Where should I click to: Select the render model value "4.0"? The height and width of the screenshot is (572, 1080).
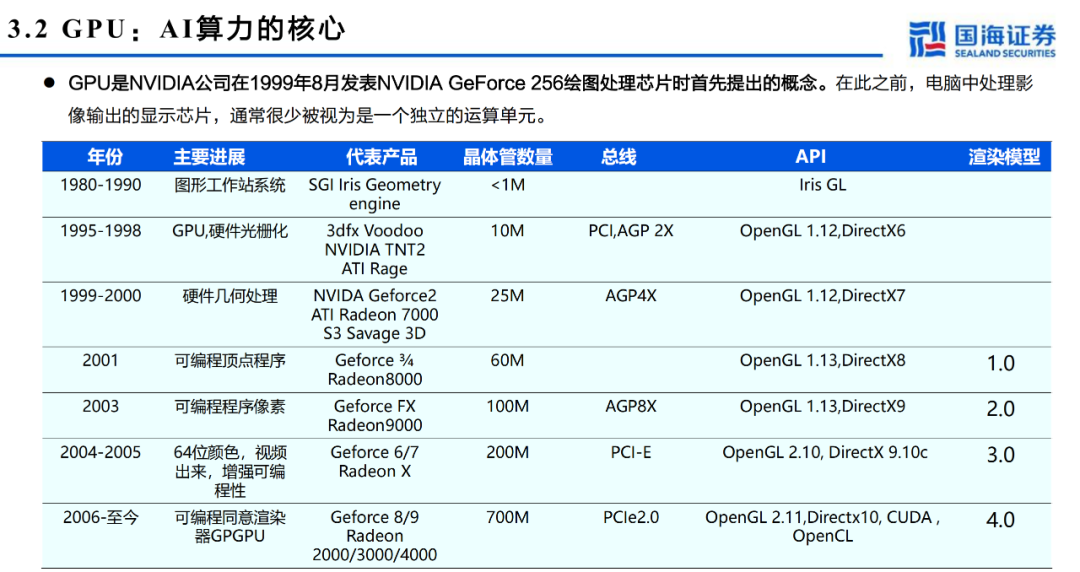point(1001,520)
